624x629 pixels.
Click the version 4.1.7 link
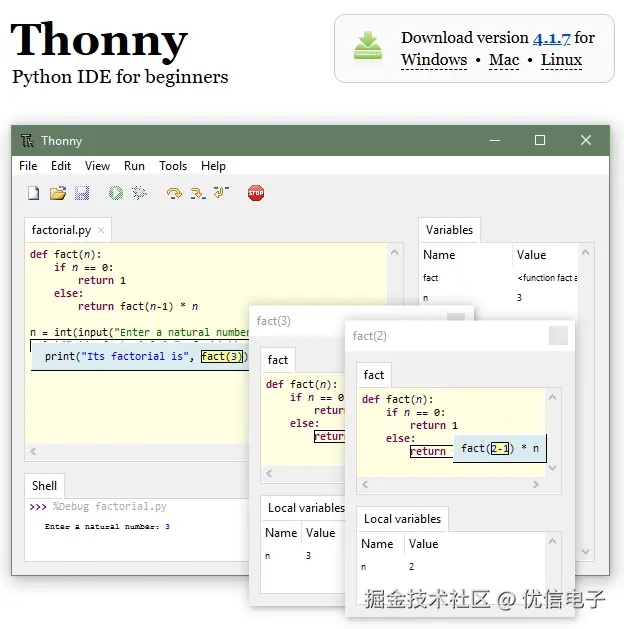551,38
